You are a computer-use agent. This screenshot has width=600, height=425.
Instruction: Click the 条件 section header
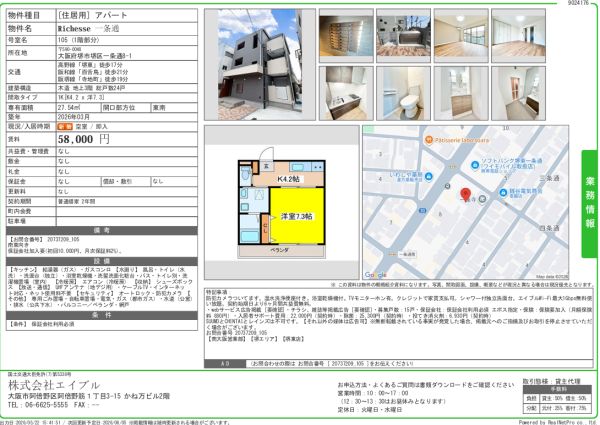pyautogui.click(x=102, y=315)
